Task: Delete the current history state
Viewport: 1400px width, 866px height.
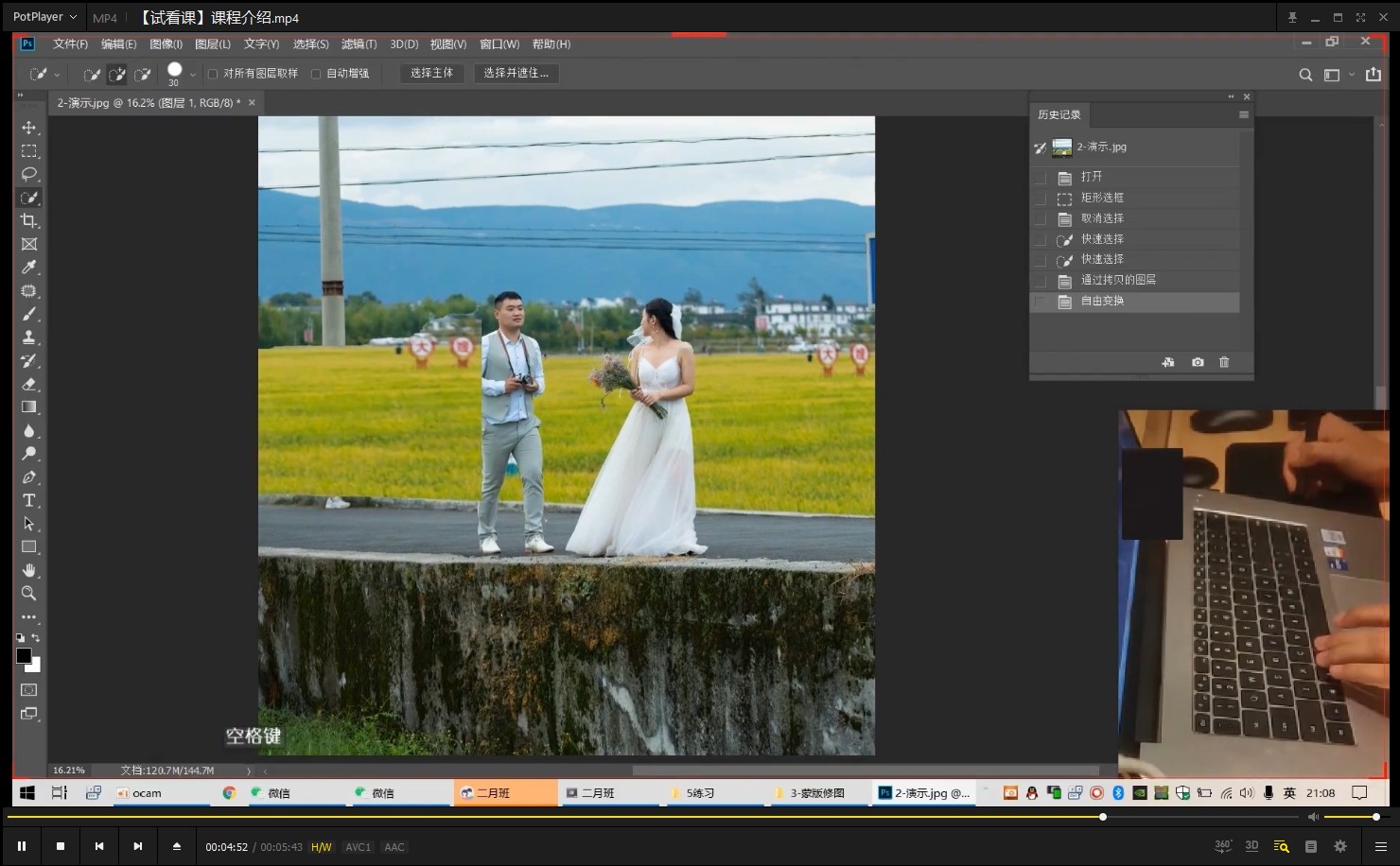Action: [1224, 362]
